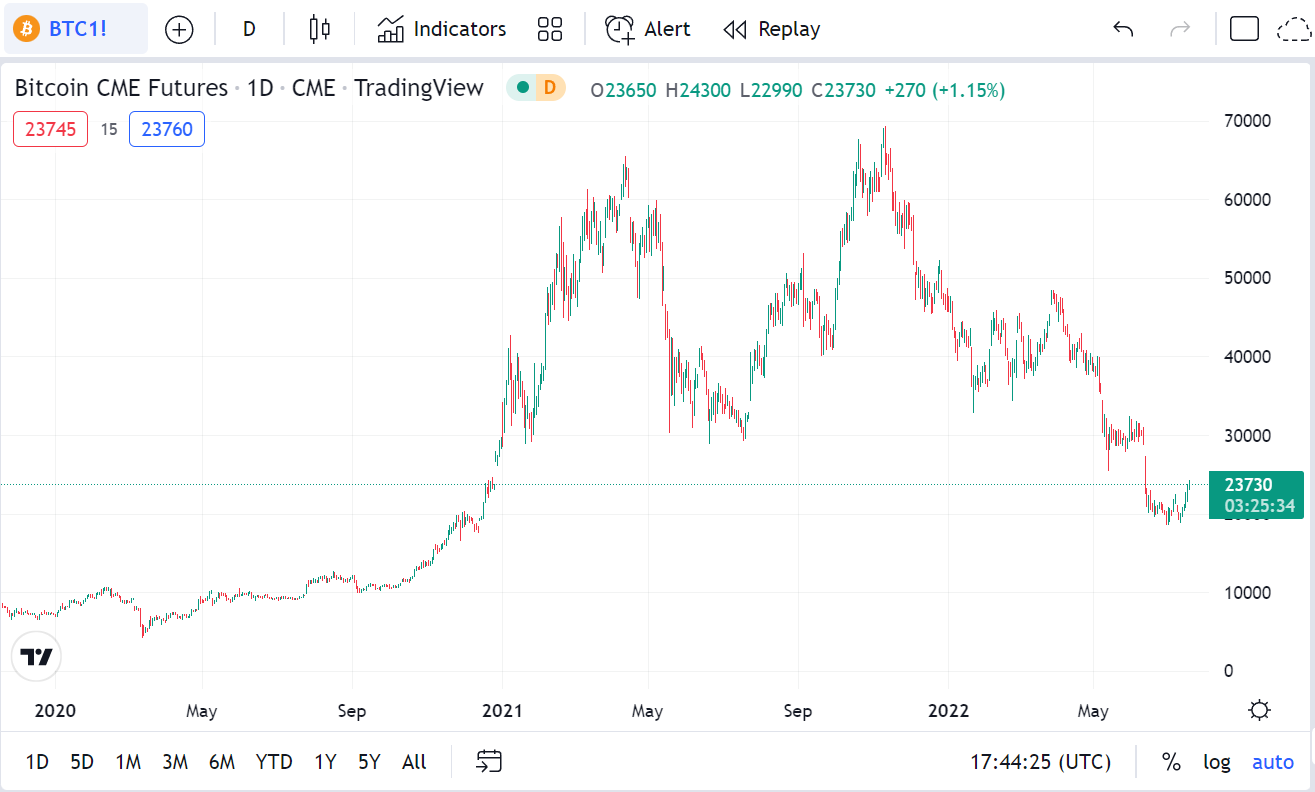Click the blue buy price 23760
Viewport: 1315px width, 792px height.
pos(167,129)
